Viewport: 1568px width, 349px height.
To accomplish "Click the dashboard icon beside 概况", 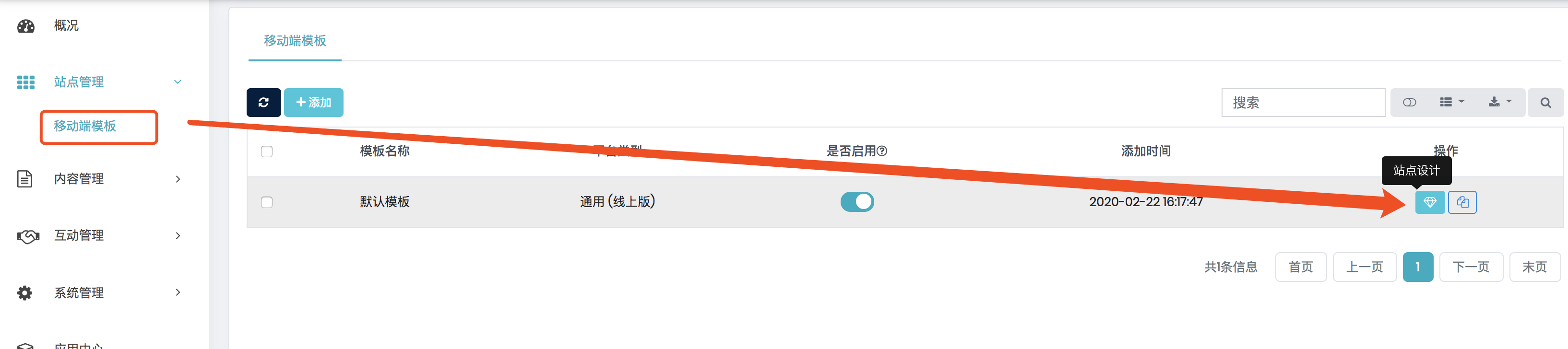I will tap(25, 26).
